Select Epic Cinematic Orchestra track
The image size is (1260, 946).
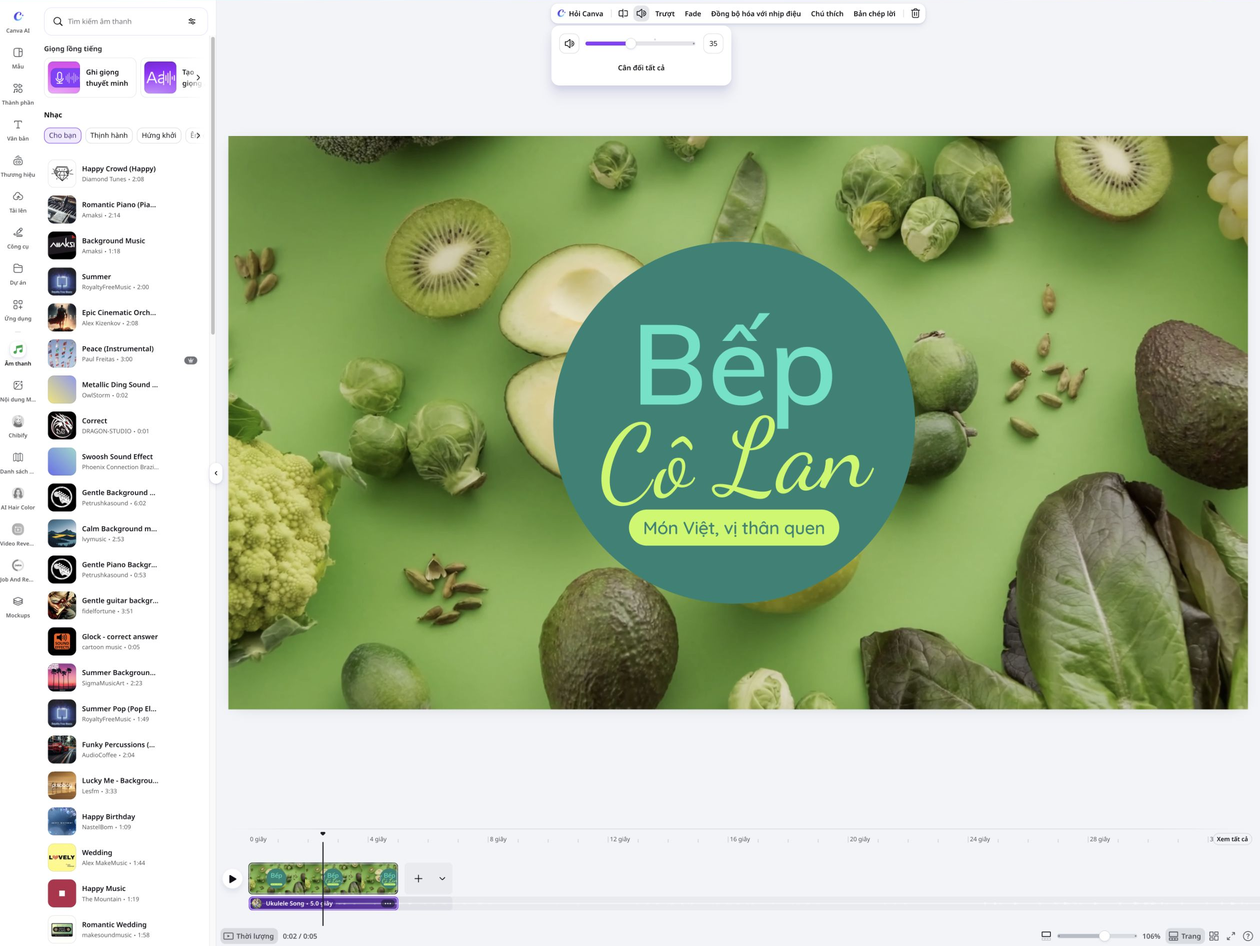pos(121,318)
